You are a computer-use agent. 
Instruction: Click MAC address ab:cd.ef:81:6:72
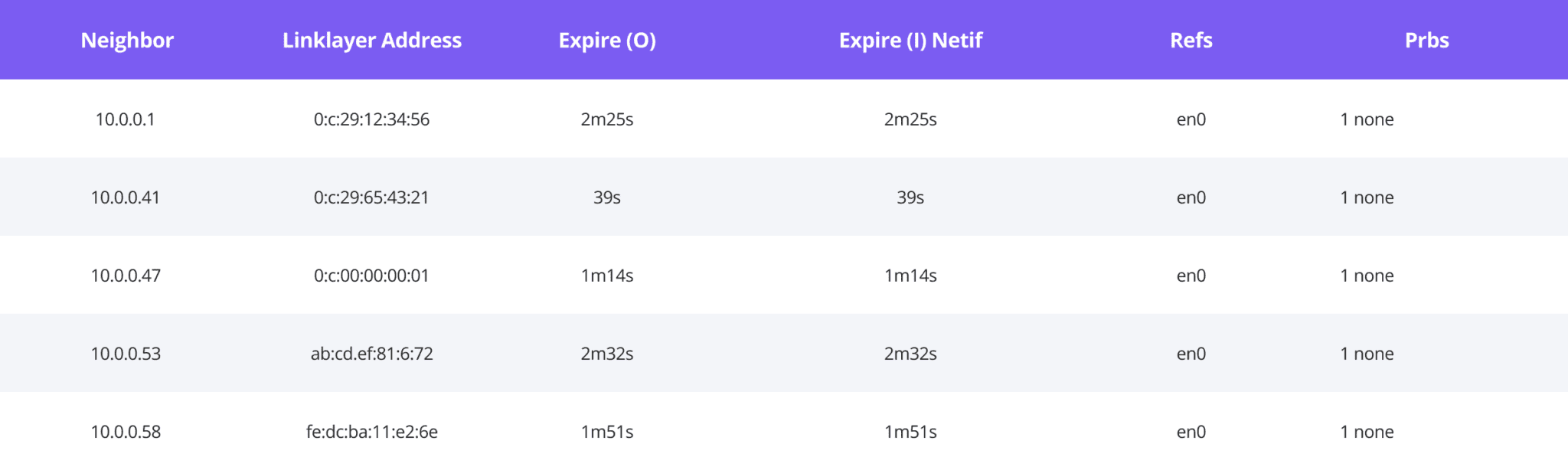pos(371,354)
